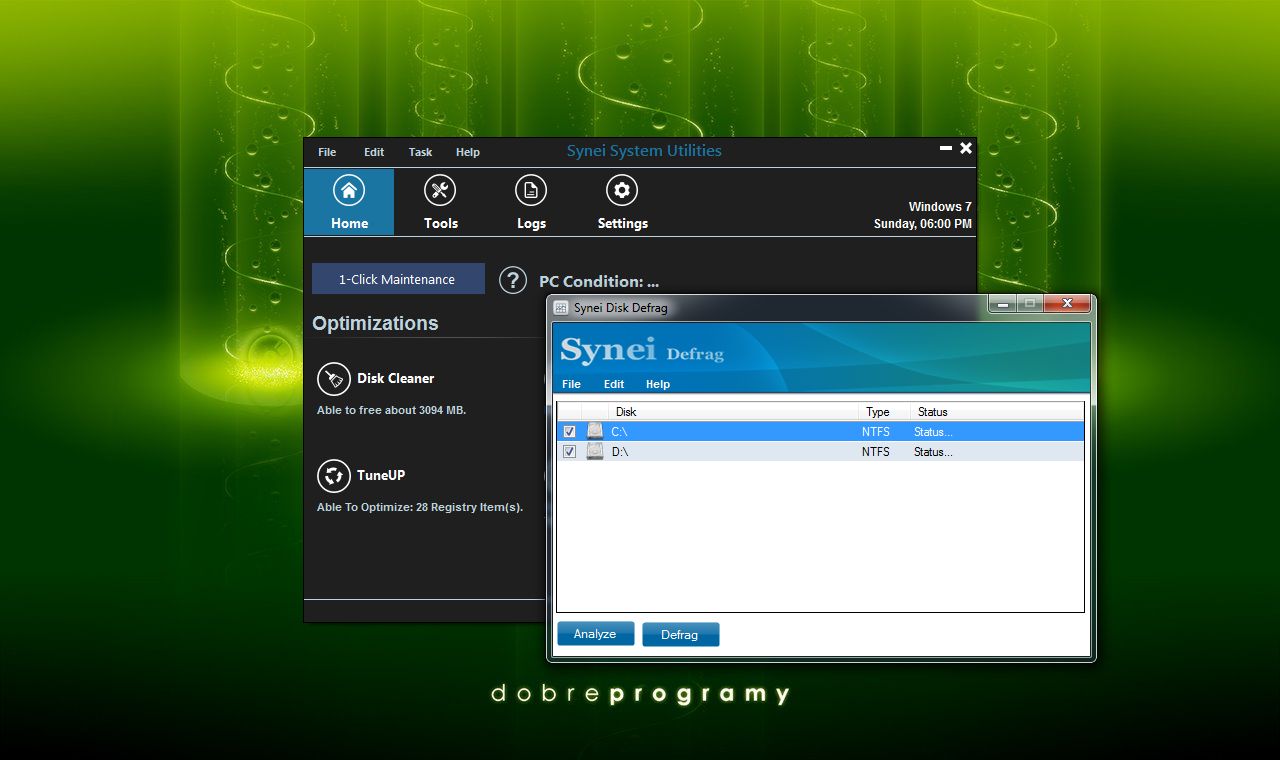
Task: Click the Status column header
Action: (x=996, y=412)
